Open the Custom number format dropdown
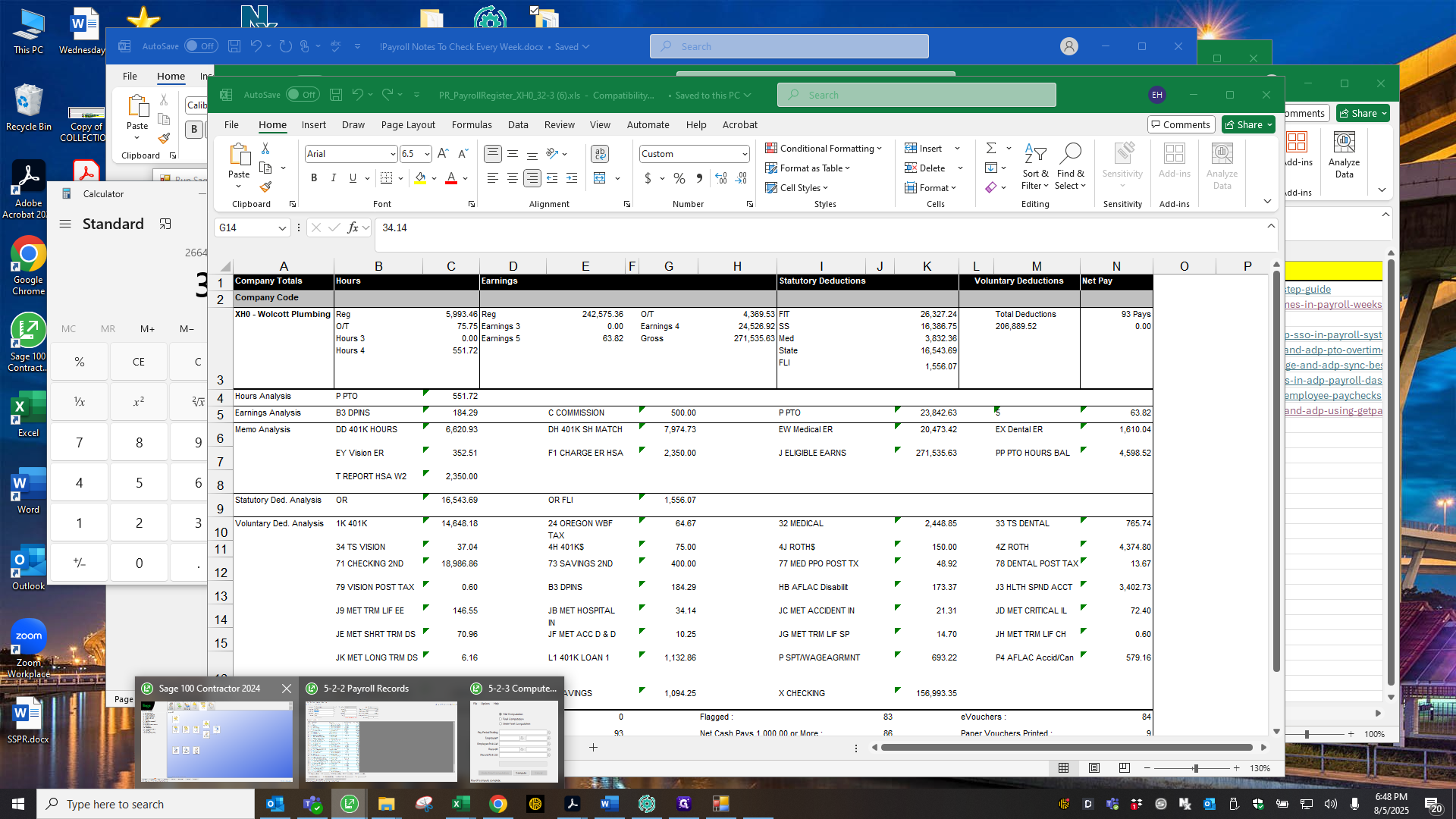Screen dimensions: 1456x819 (745, 154)
